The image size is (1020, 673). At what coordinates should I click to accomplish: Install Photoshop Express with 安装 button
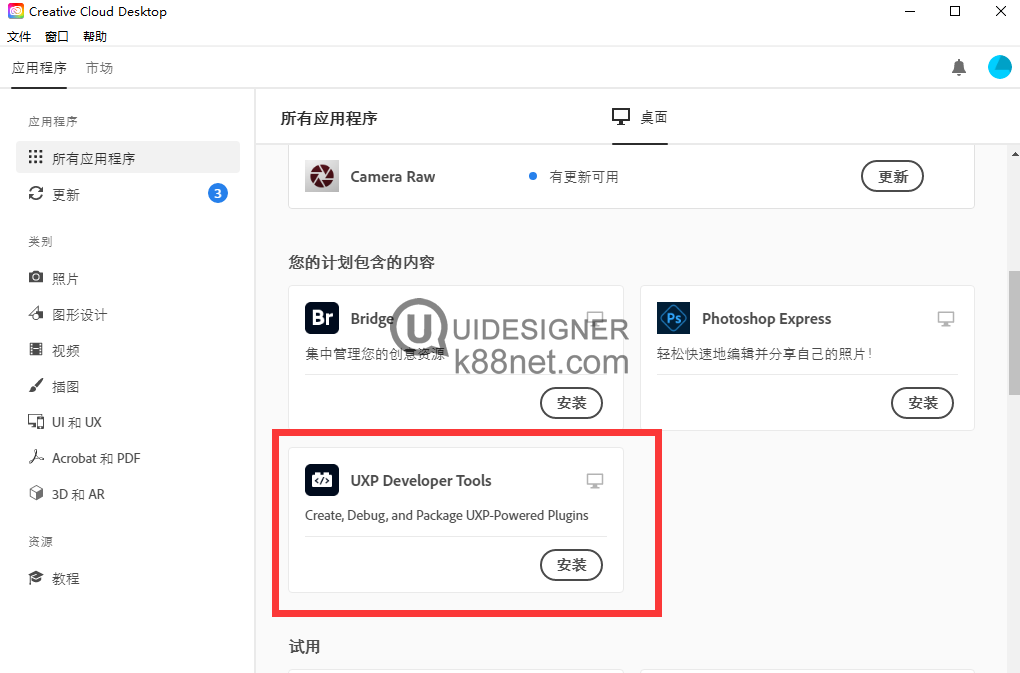pos(922,402)
